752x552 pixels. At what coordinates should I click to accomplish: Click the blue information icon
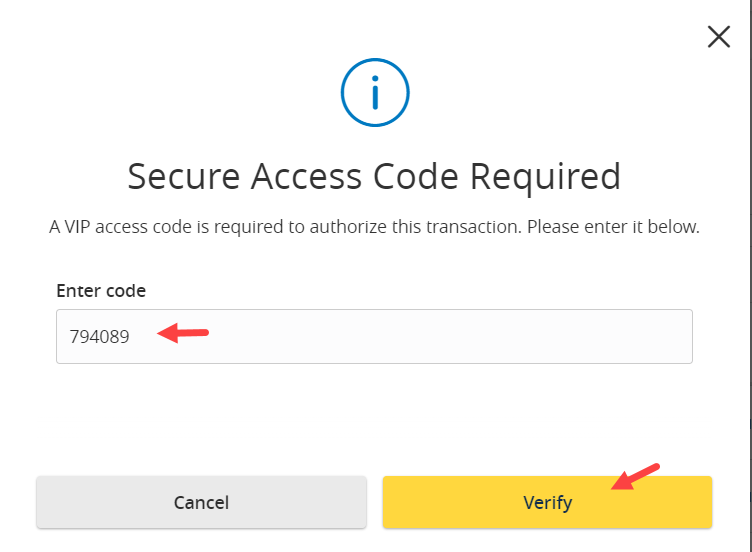pos(375,93)
